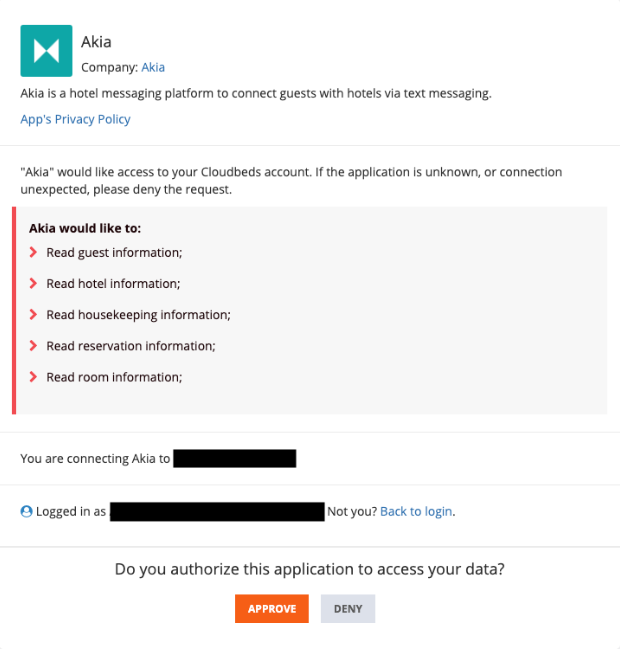The height and width of the screenshot is (655, 620).
Task: Click the user profile icon beside Logged in
Action: point(27,511)
